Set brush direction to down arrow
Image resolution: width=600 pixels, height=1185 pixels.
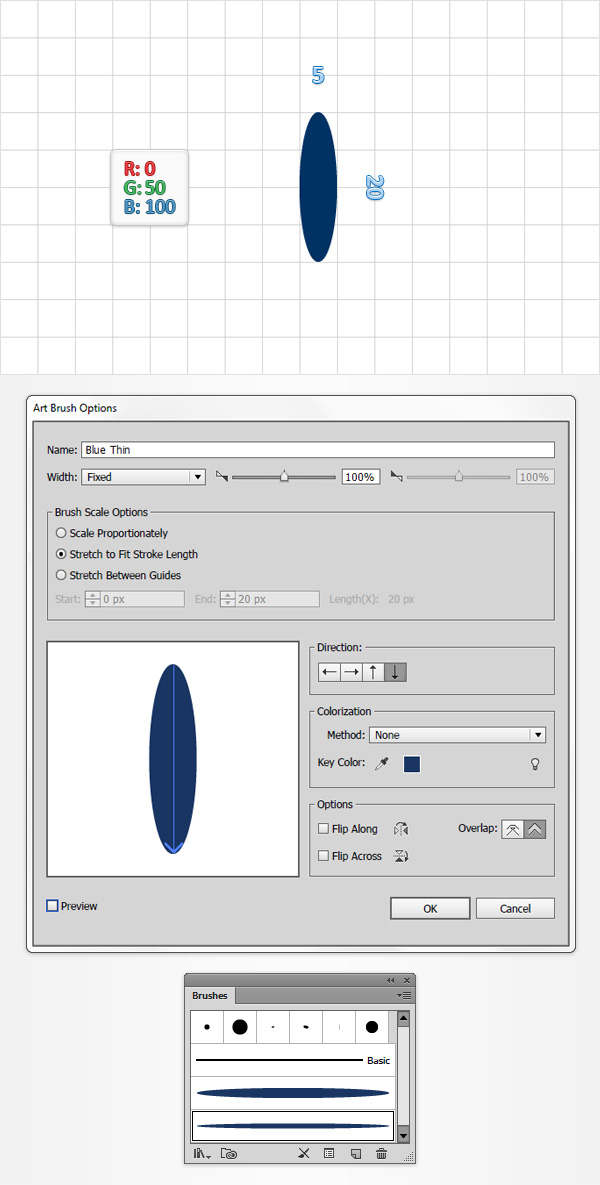pos(395,672)
